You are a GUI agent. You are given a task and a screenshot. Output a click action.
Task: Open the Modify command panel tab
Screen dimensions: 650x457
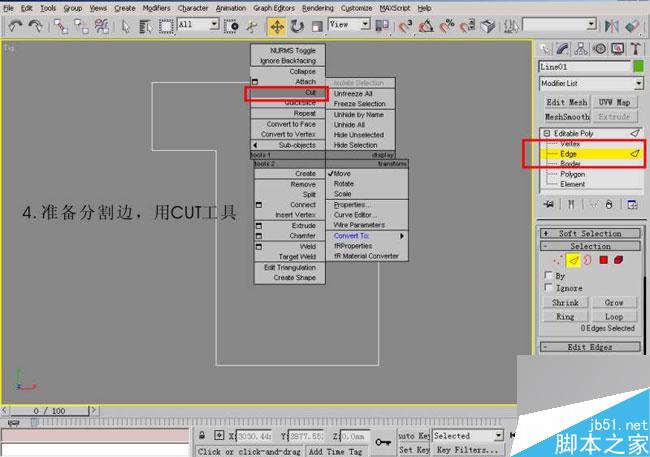[x=563, y=49]
